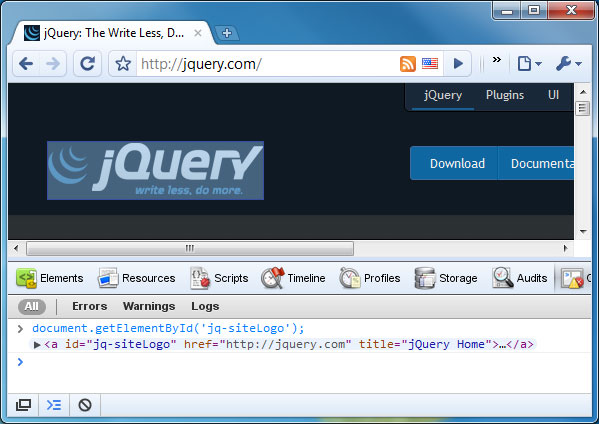Expand the <a id="jq-siteLogo"> result node
599x424 pixels.
click(37, 345)
